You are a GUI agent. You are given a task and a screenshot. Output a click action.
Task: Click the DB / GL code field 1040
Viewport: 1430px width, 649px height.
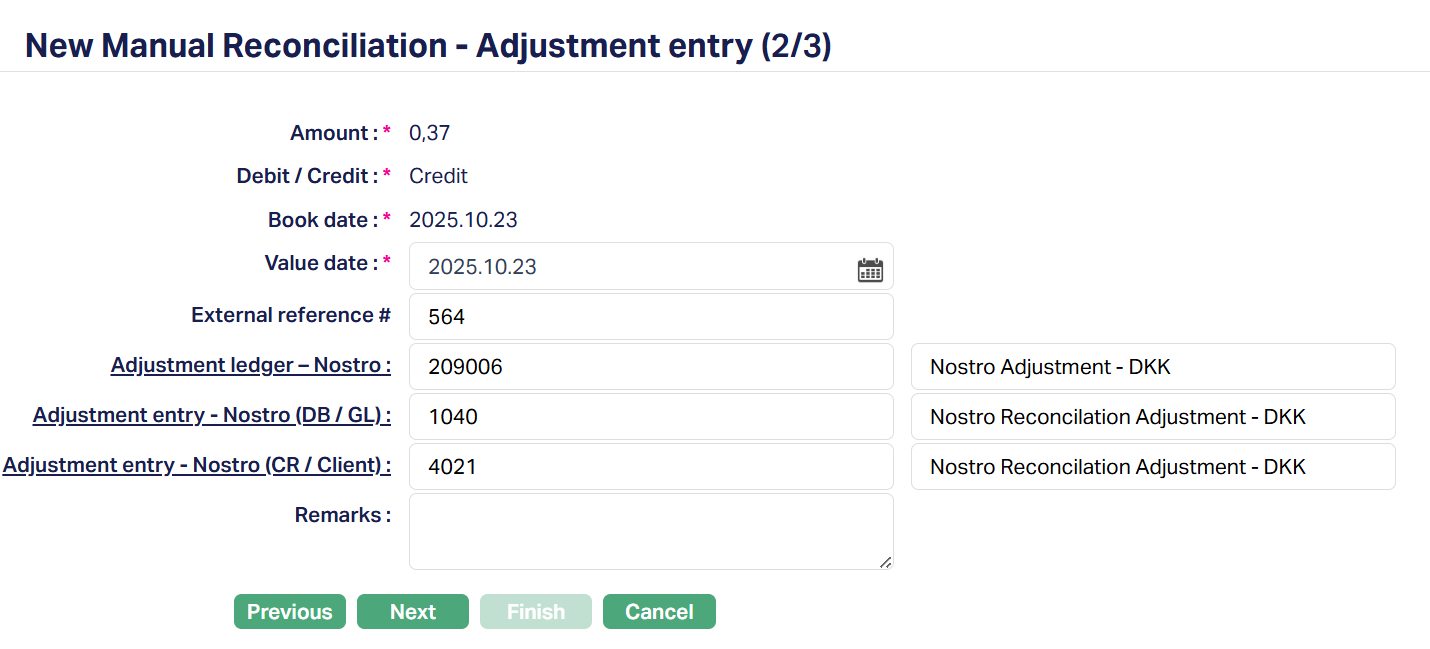point(650,417)
